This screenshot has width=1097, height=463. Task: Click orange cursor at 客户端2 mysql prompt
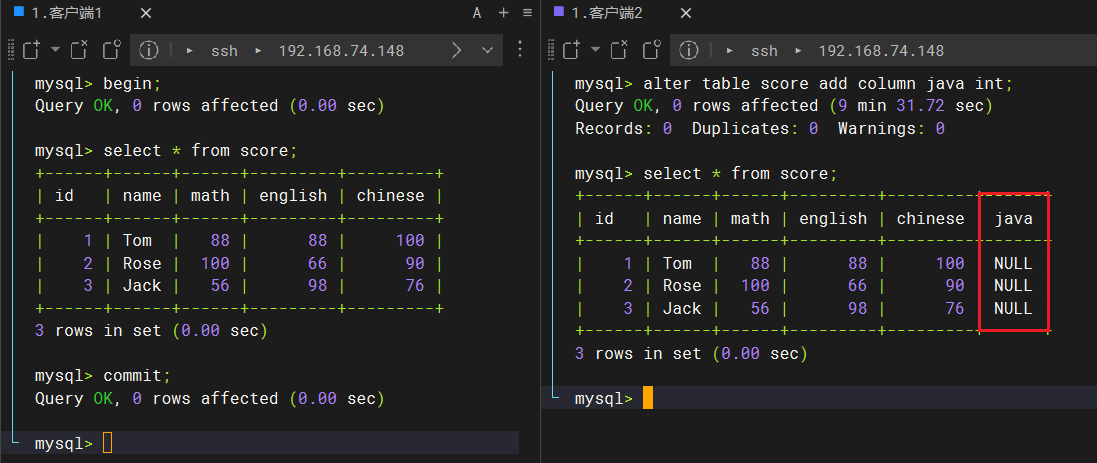(x=648, y=398)
